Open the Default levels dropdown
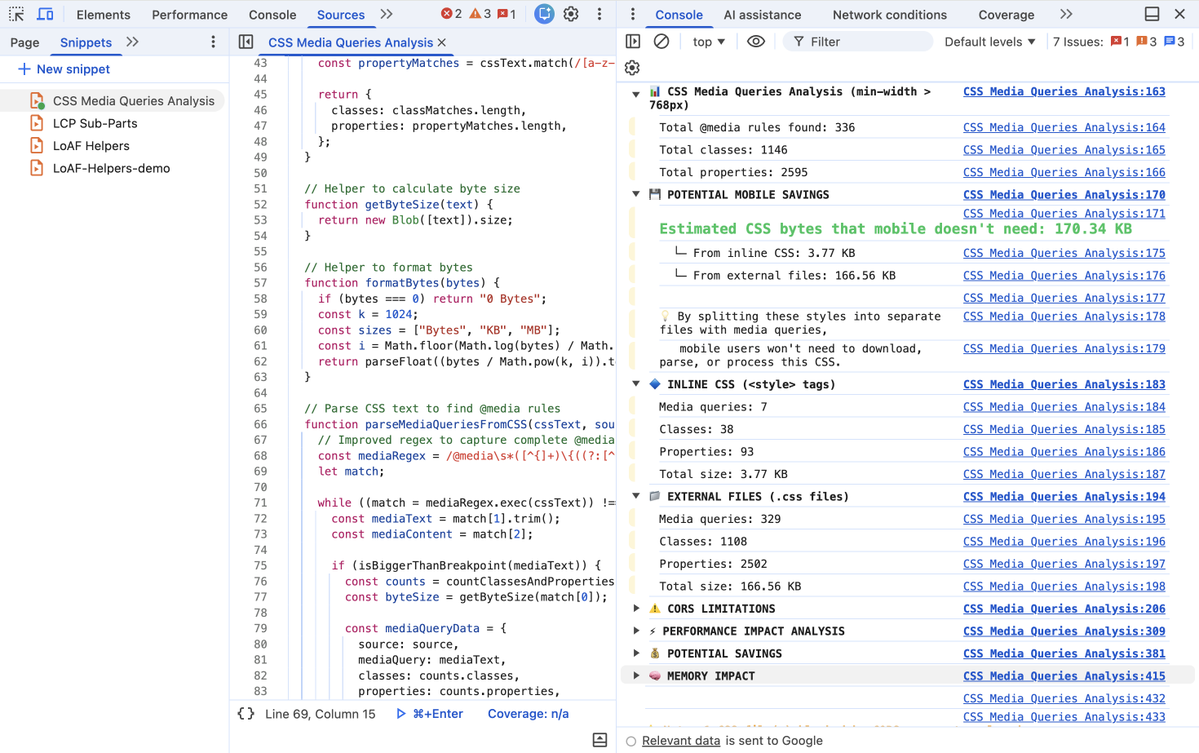Viewport: 1199px width, 753px height. click(989, 42)
